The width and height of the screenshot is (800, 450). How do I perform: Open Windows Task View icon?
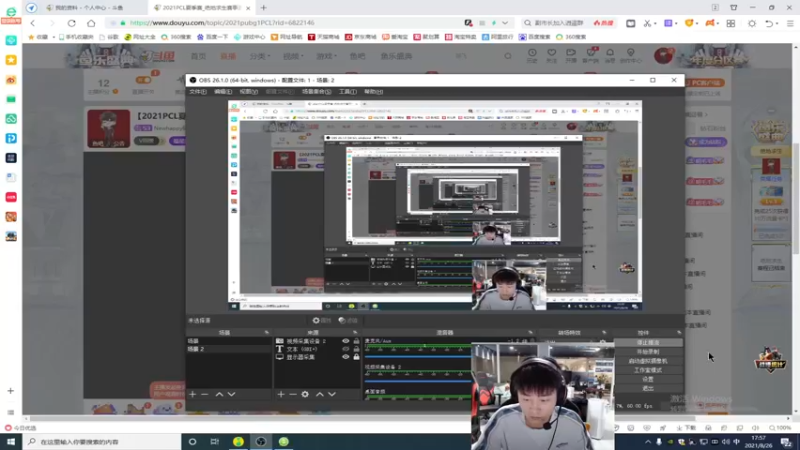pyautogui.click(x=215, y=441)
